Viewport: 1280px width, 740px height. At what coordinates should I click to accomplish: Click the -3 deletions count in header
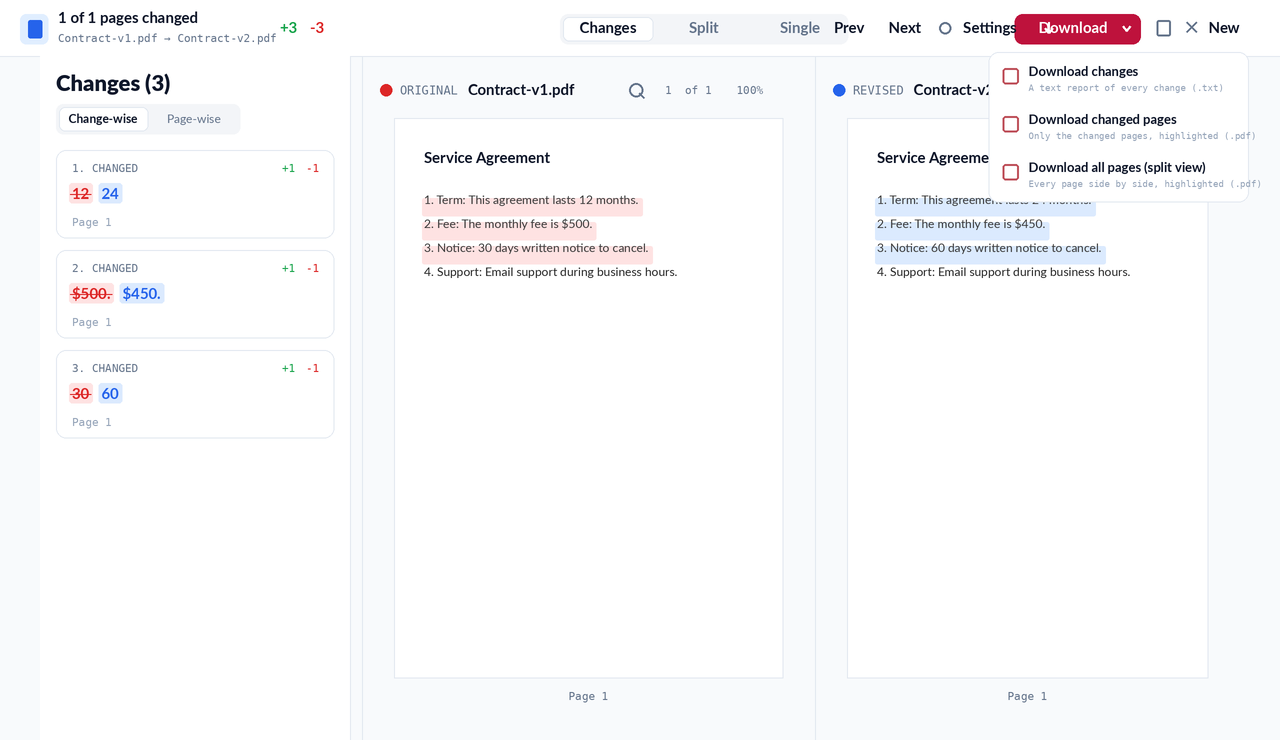coord(317,28)
